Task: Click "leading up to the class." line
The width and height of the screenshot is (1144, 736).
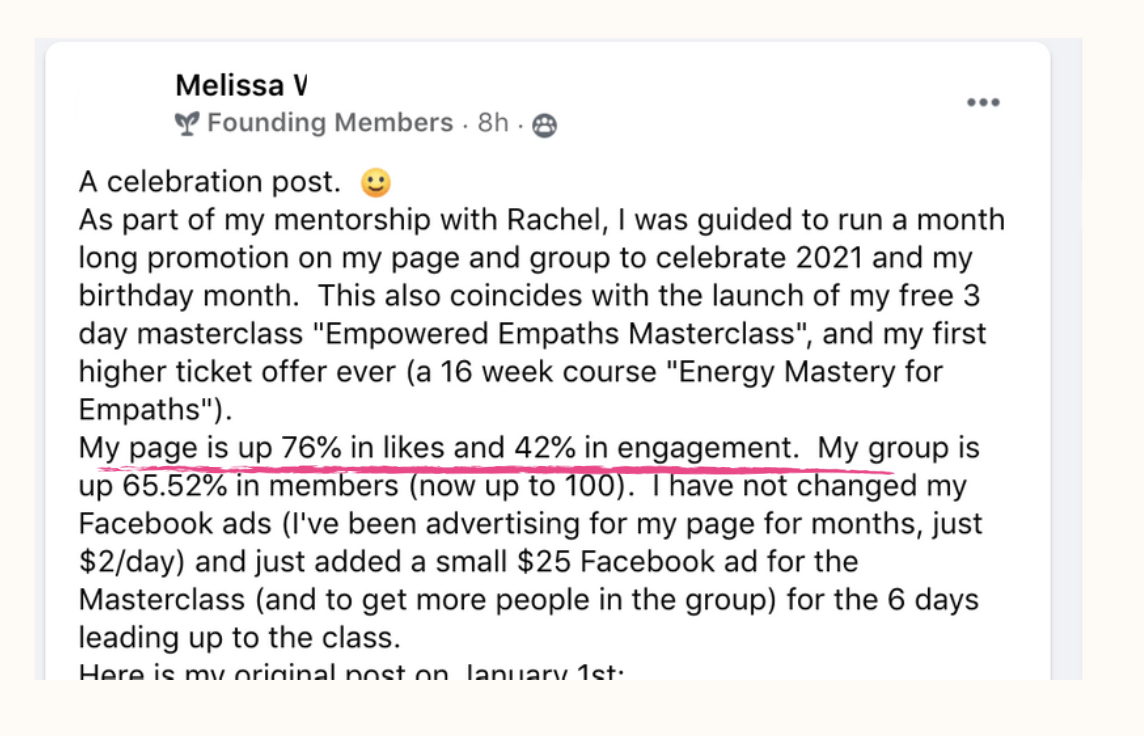Action: coord(240,638)
